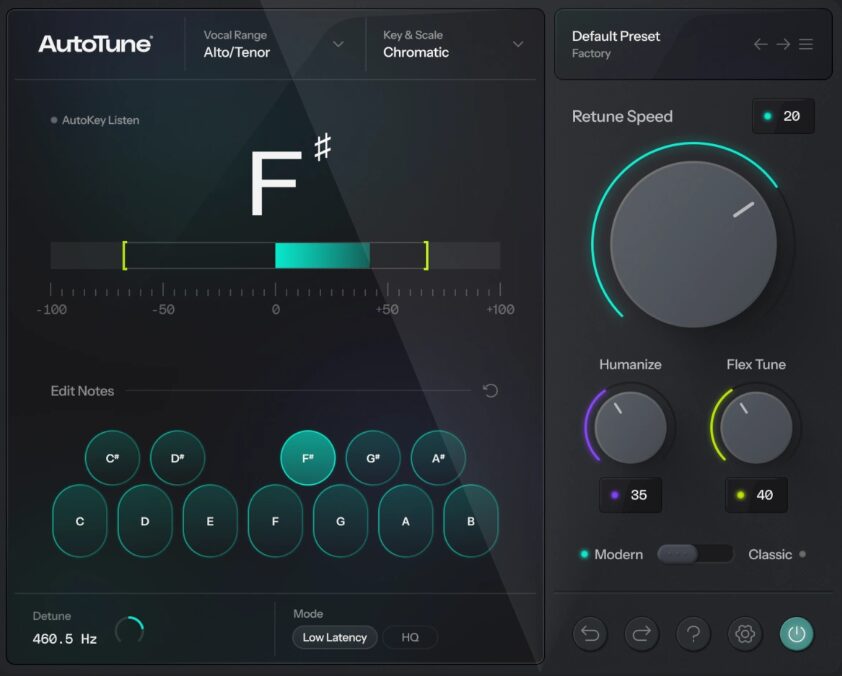Switch to HQ mode
The height and width of the screenshot is (676, 842).
pos(410,637)
